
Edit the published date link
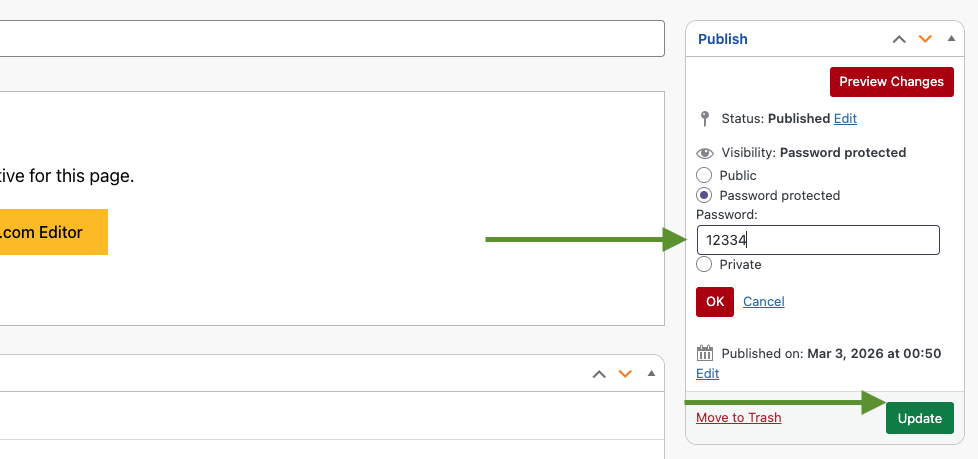click(707, 373)
